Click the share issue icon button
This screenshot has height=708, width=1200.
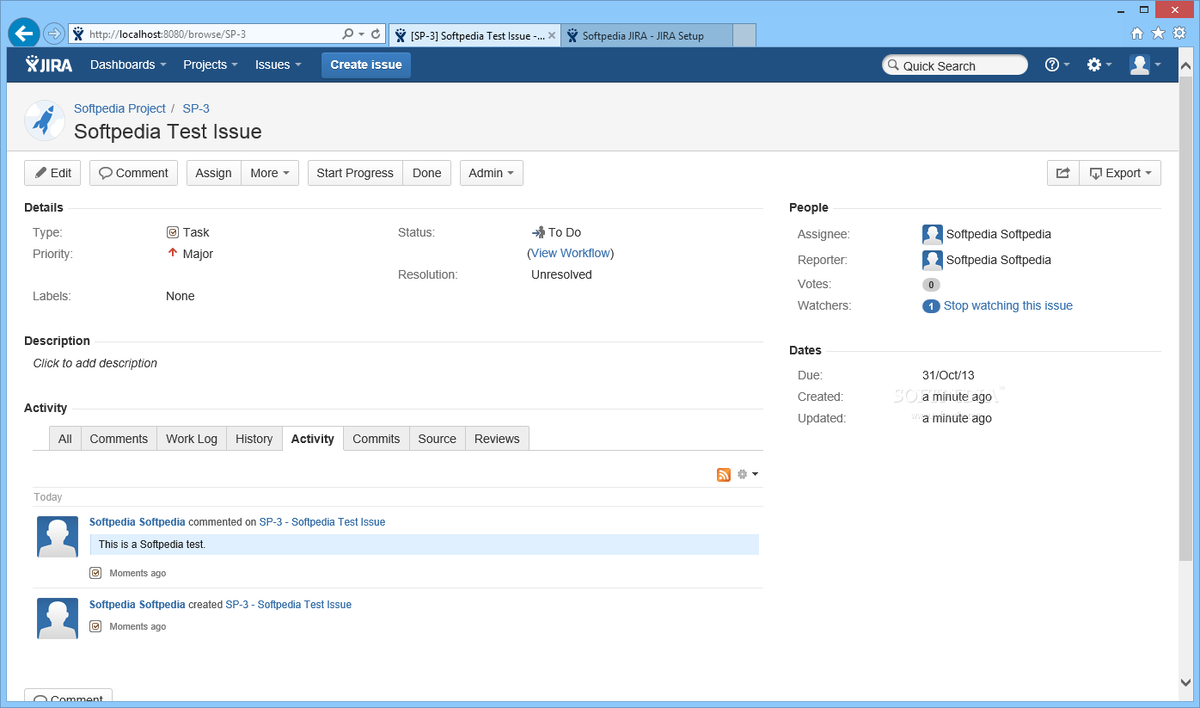pos(1063,173)
